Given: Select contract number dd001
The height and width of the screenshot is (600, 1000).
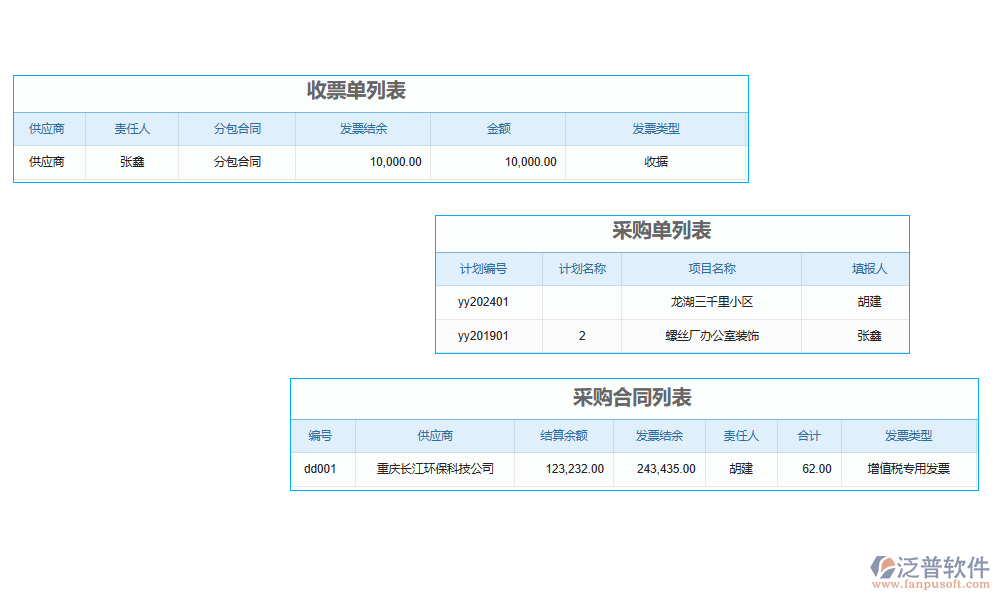Looking at the screenshot, I should tap(322, 468).
